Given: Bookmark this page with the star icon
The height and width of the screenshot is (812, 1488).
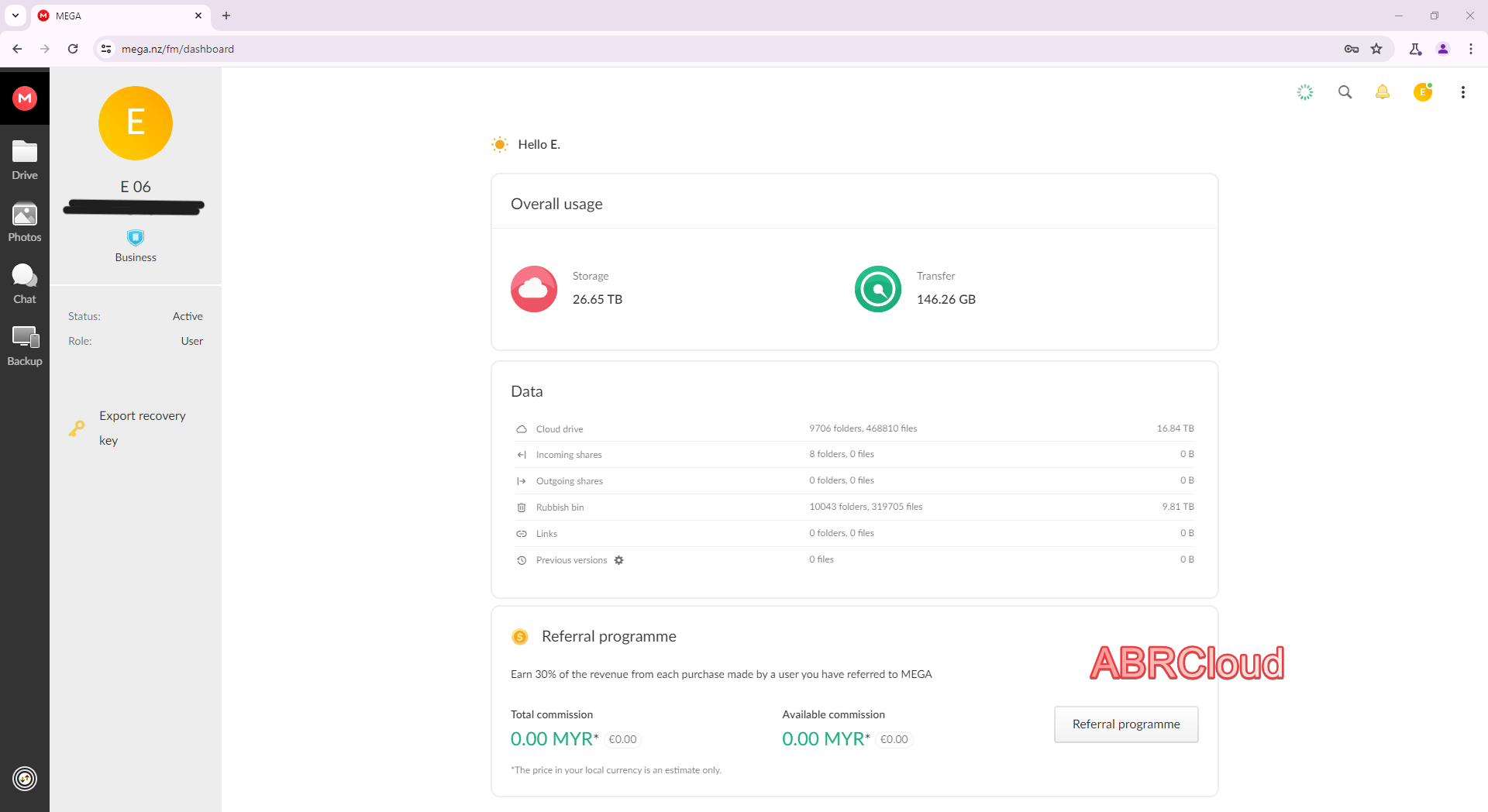Looking at the screenshot, I should [1376, 49].
